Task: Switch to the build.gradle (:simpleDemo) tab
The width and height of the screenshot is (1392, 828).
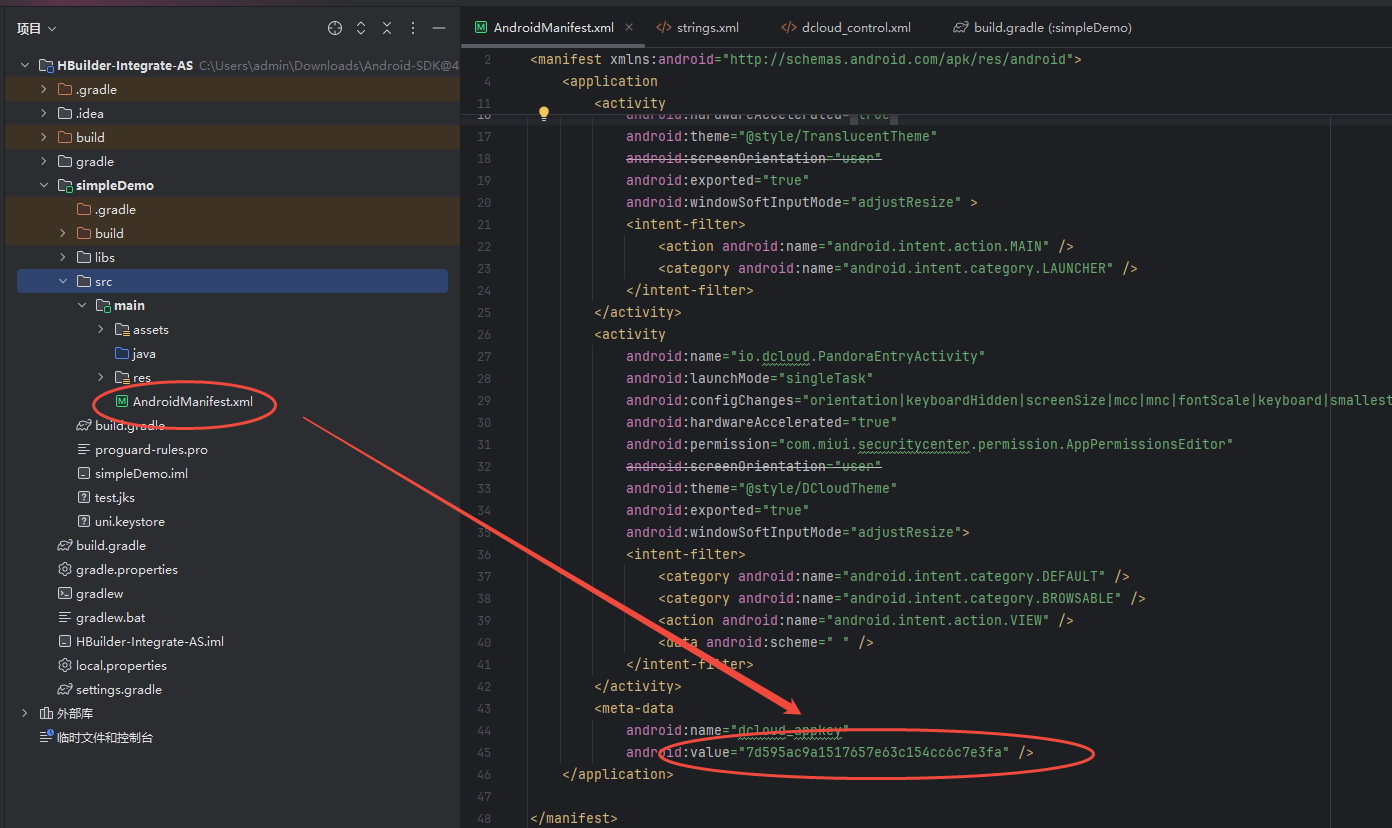Action: click(1042, 28)
